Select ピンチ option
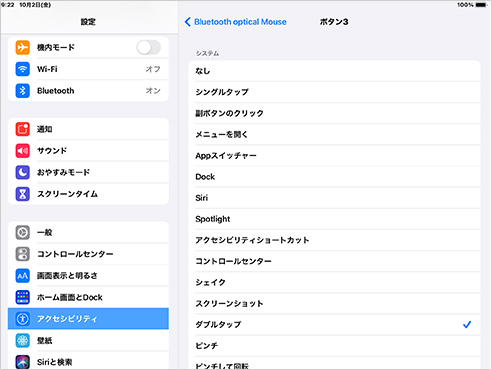The width and height of the screenshot is (492, 370). tap(334, 346)
